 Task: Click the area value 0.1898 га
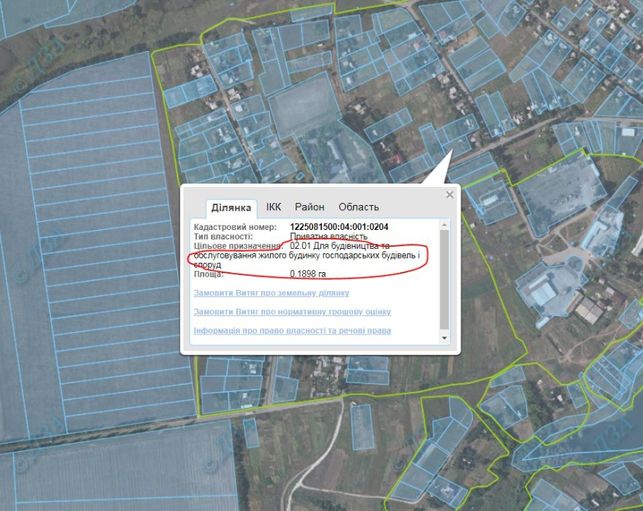pos(308,274)
